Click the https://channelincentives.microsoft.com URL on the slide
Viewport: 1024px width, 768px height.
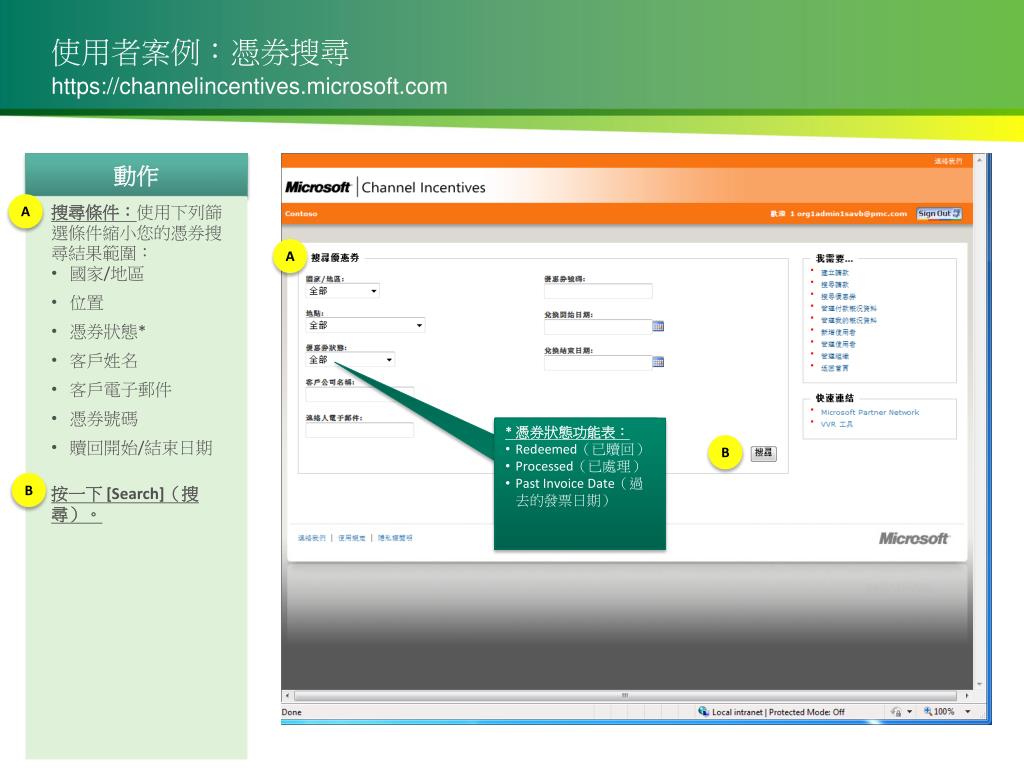pos(249,86)
